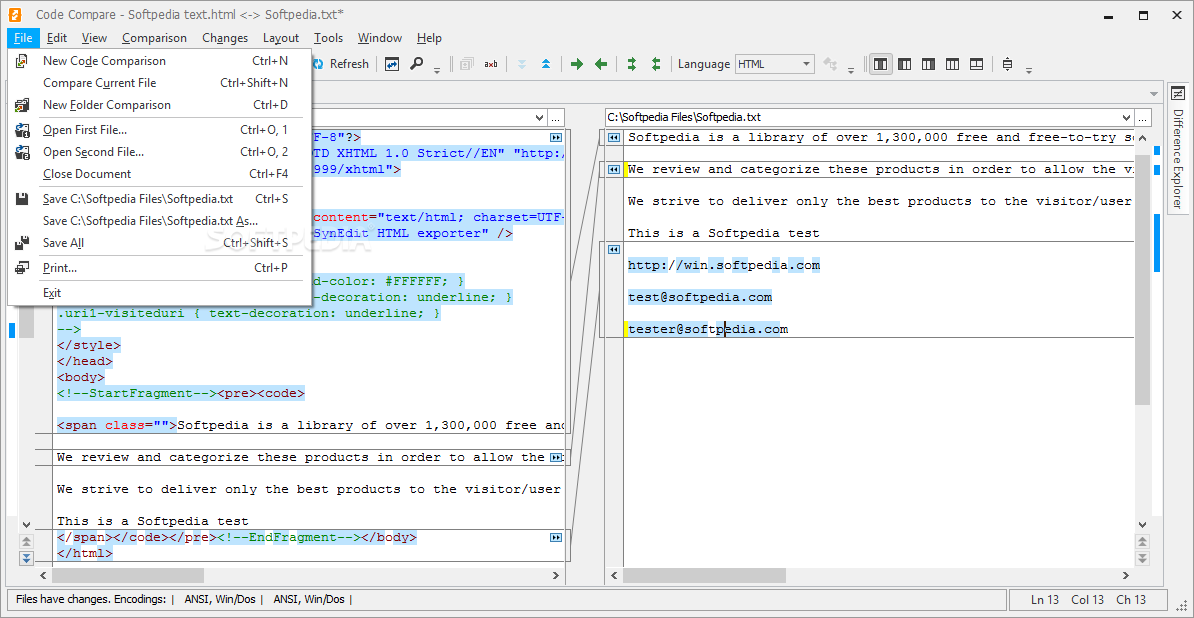The image size is (1194, 618).
Task: Open the Comparison menu
Action: pyautogui.click(x=154, y=38)
